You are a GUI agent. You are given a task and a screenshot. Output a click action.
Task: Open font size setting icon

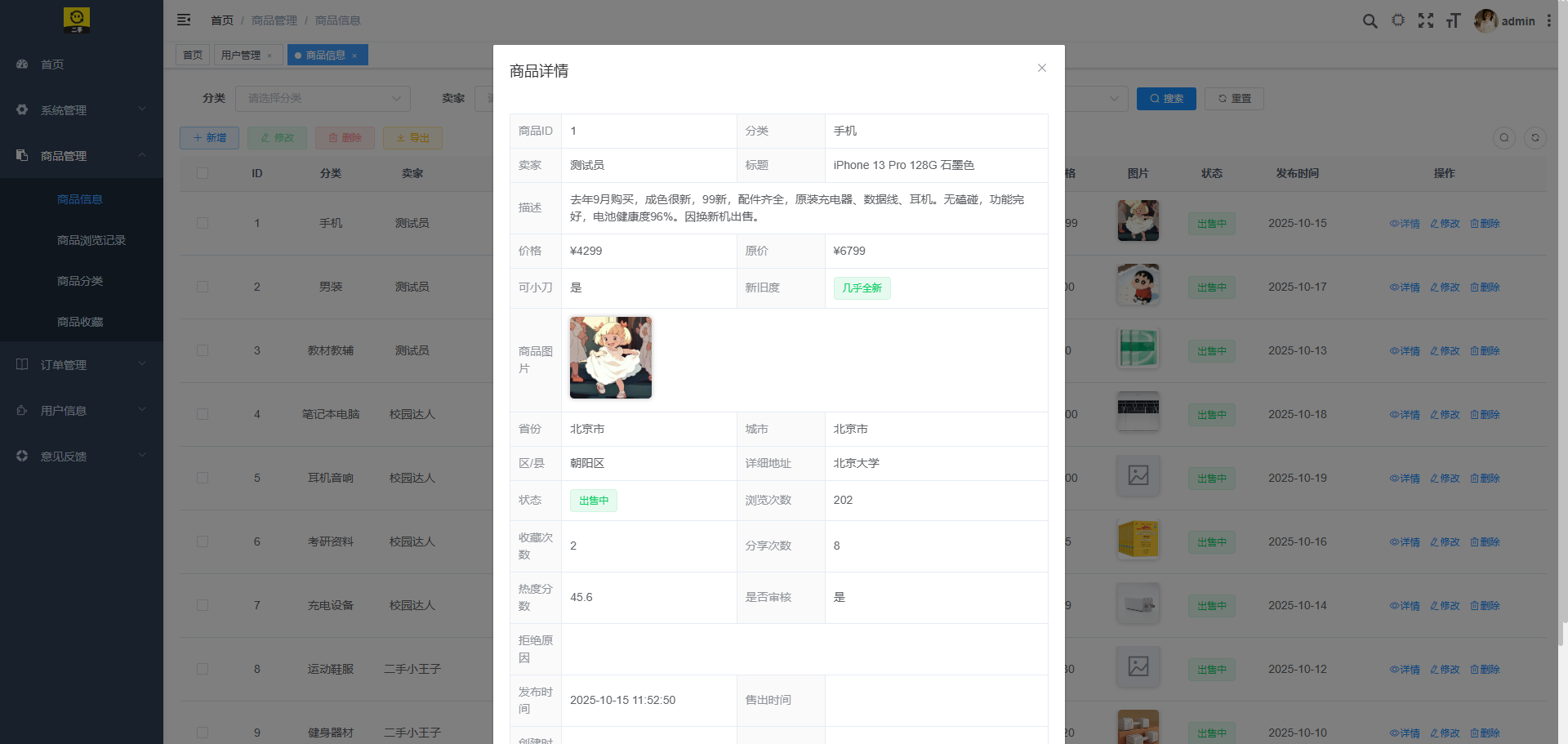1453,20
